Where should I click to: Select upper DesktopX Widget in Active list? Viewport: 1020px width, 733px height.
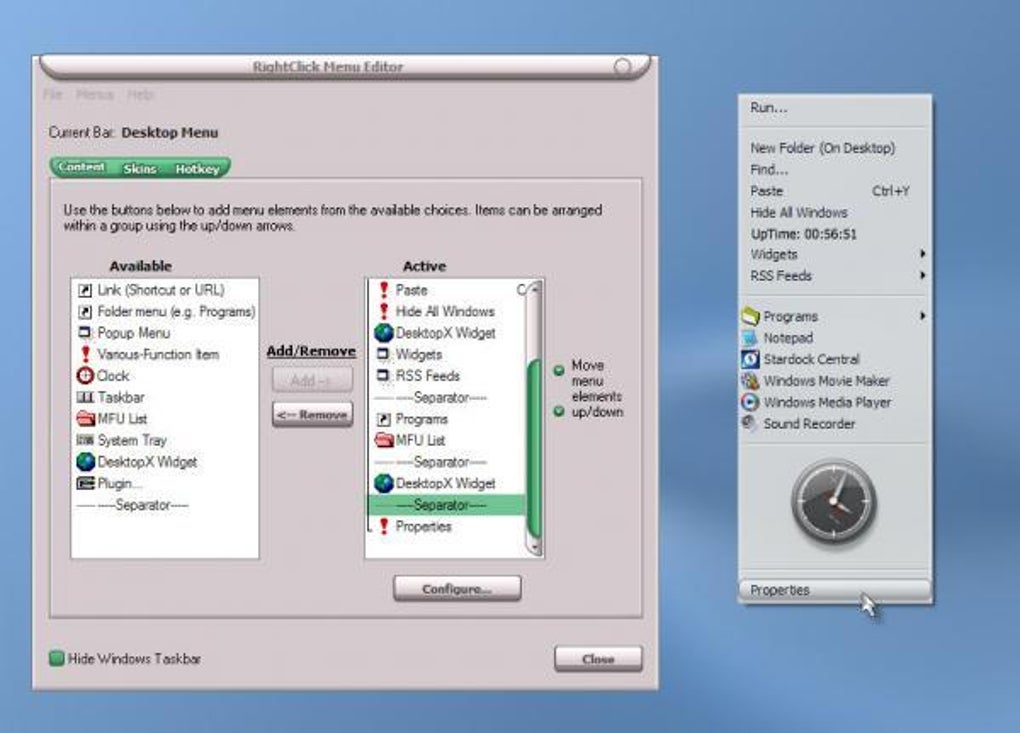click(446, 332)
